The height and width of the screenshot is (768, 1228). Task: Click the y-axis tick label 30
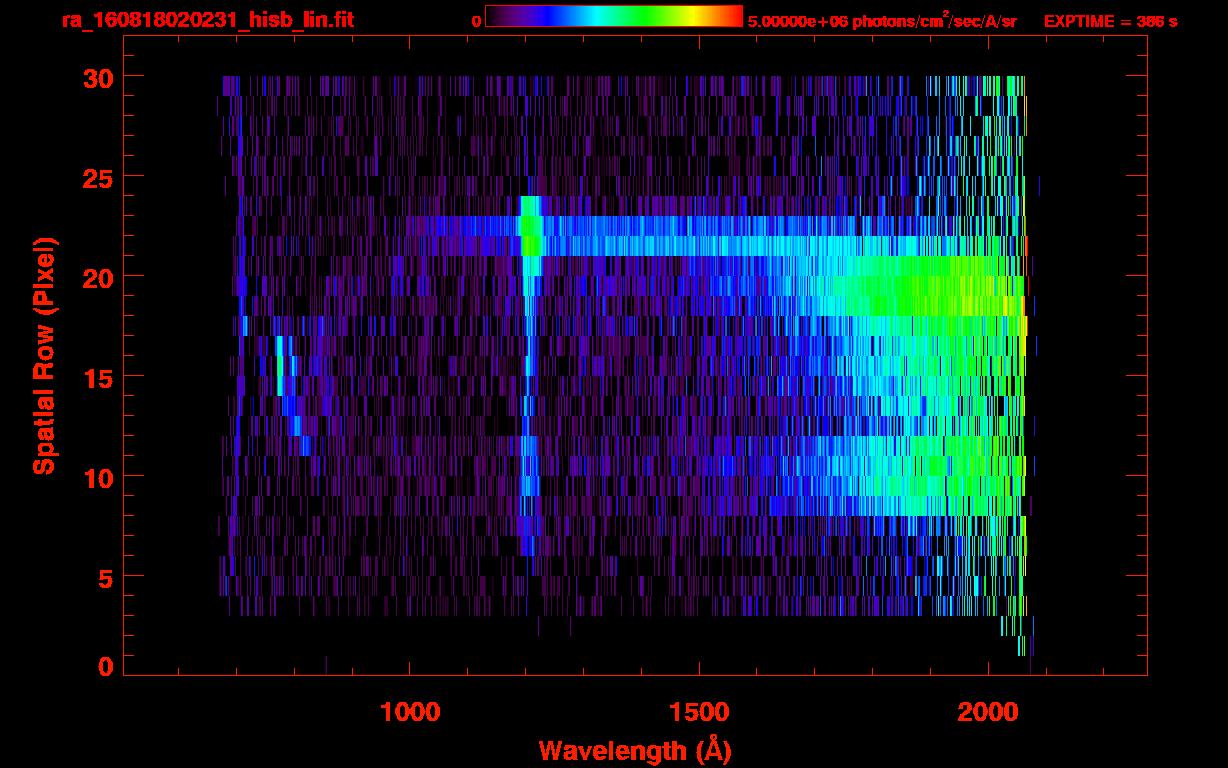click(96, 77)
